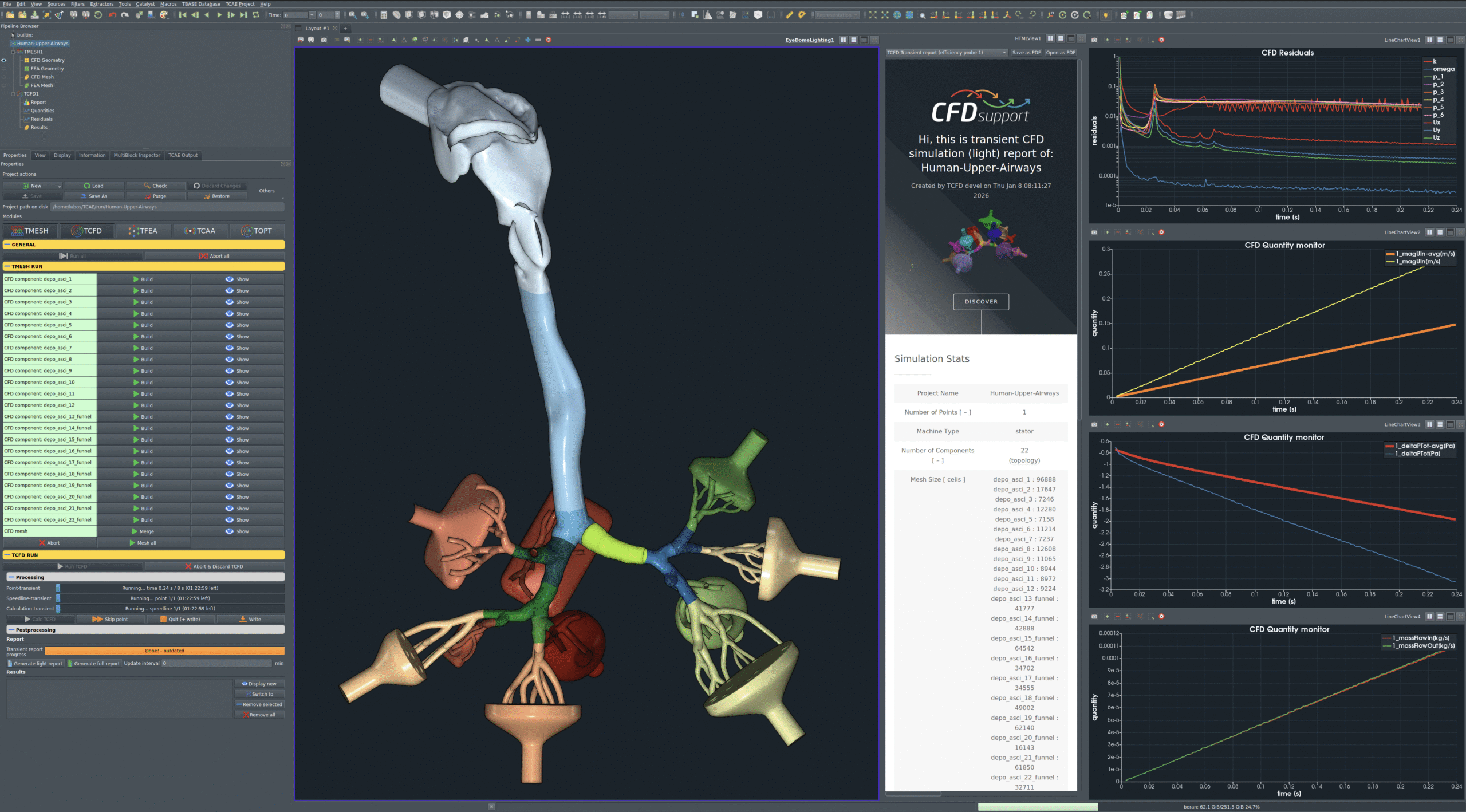The width and height of the screenshot is (1466, 812).
Task: Open the TFEA module
Action: (143, 231)
